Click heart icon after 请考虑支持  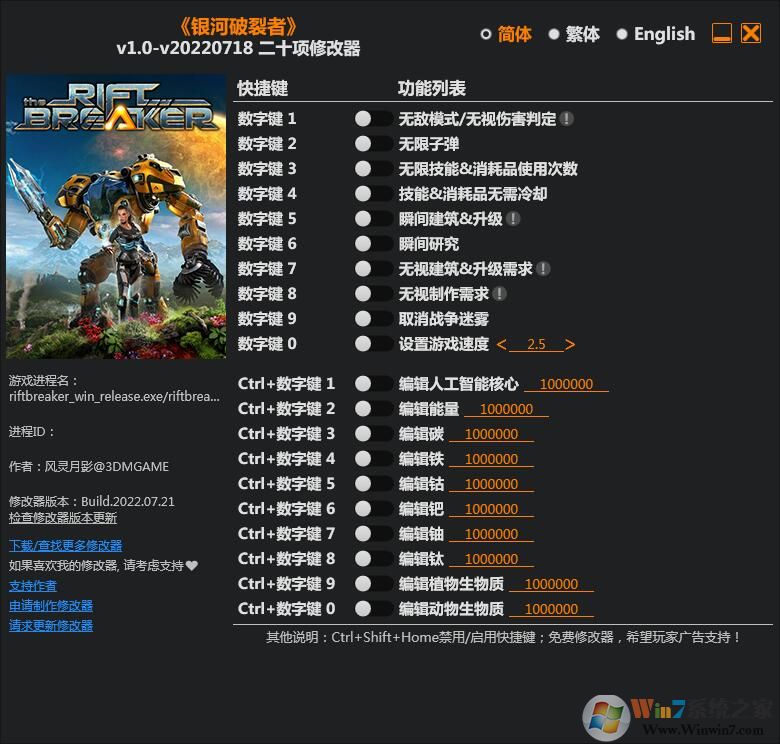tap(192, 565)
